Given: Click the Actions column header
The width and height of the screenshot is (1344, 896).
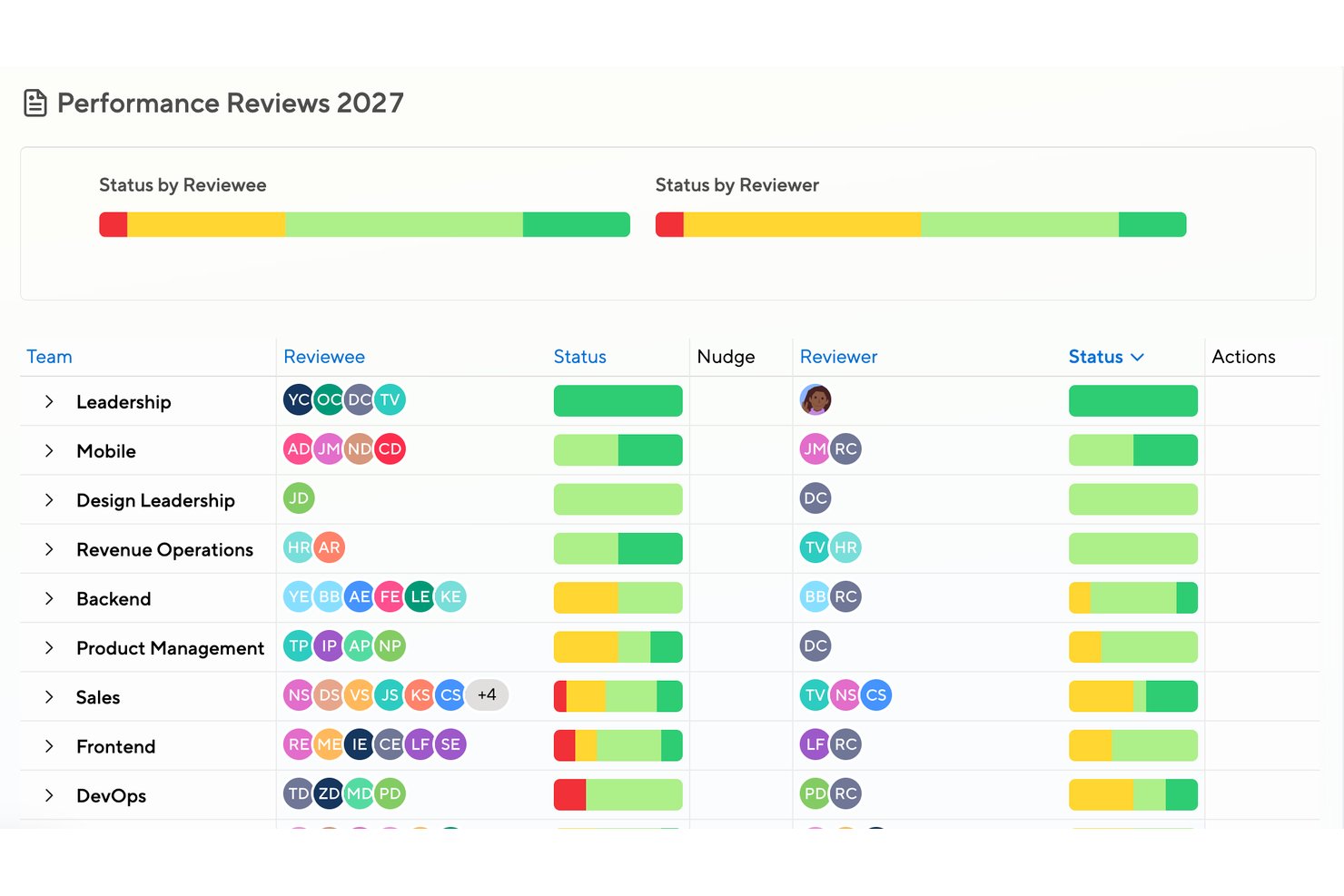Looking at the screenshot, I should 1243,357.
